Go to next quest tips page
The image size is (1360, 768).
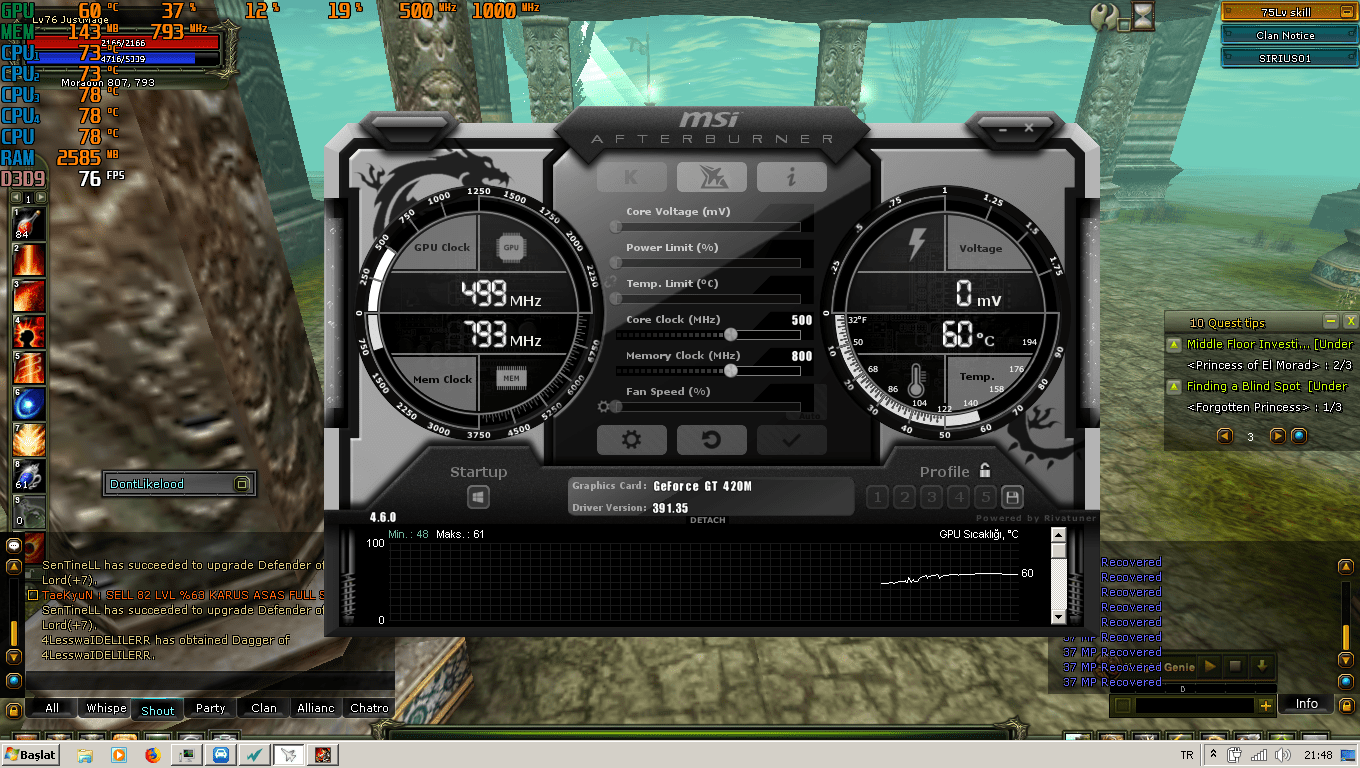point(1277,436)
